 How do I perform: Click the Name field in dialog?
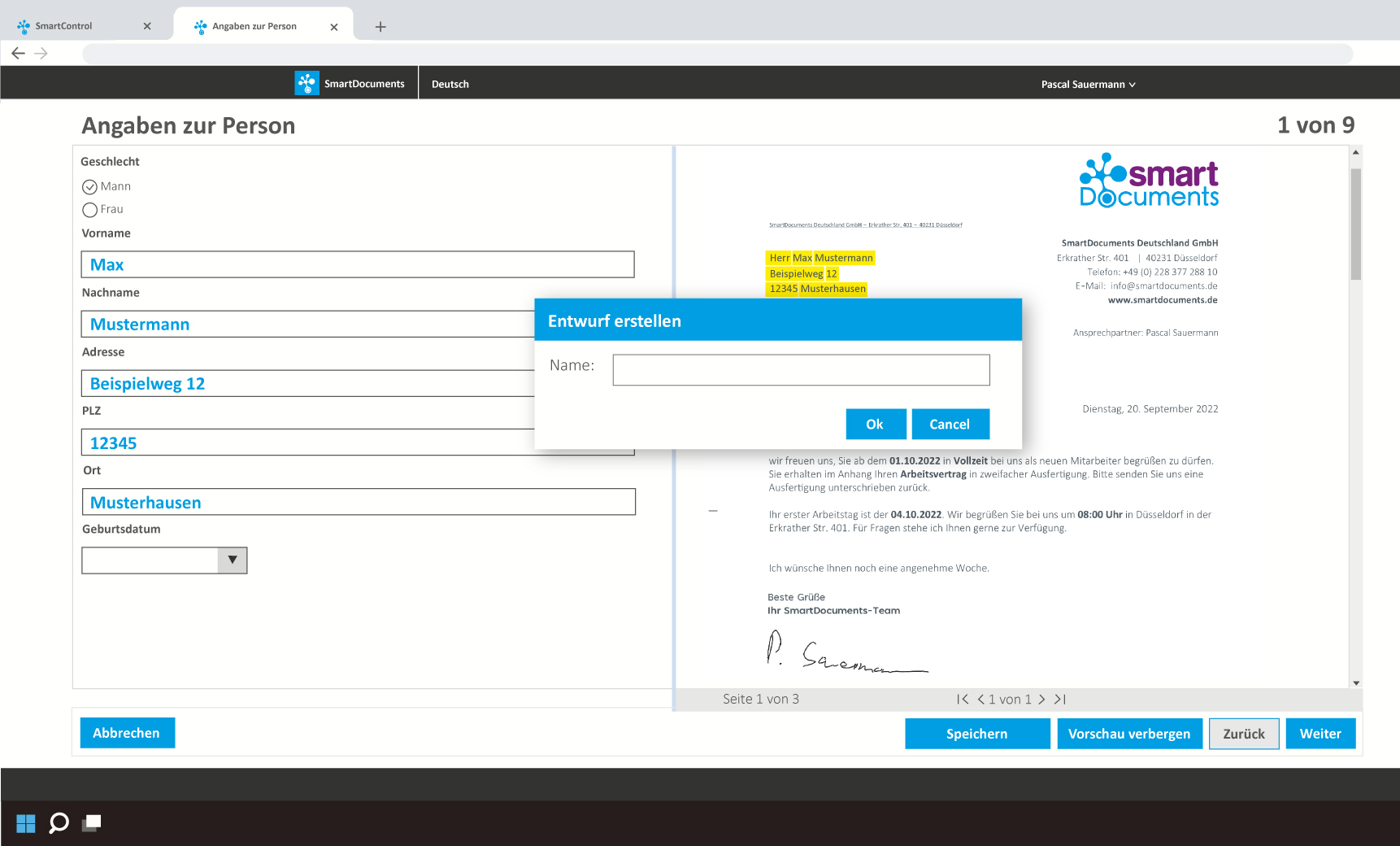[x=801, y=370]
